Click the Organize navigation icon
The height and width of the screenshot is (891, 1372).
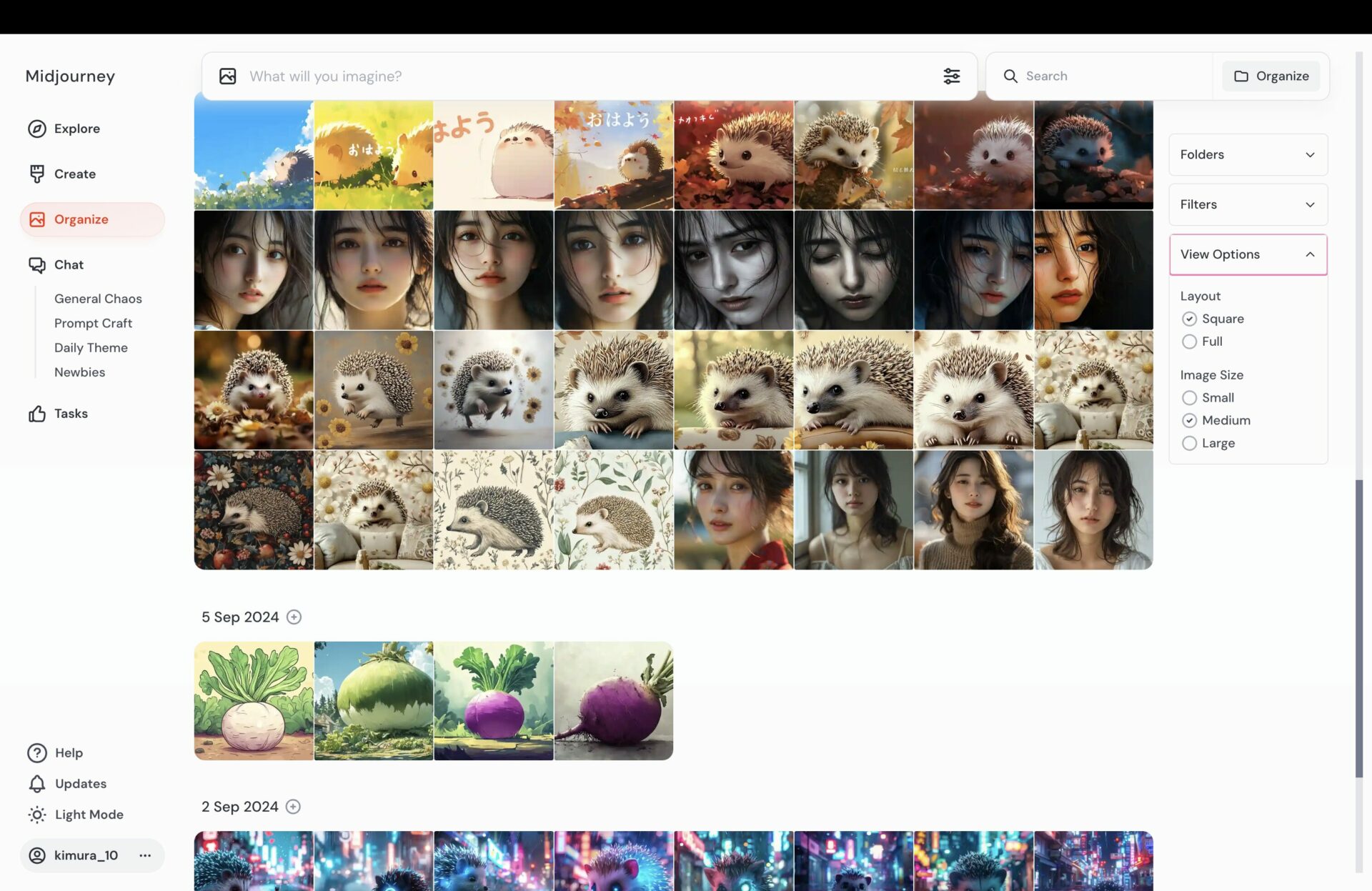(x=36, y=219)
